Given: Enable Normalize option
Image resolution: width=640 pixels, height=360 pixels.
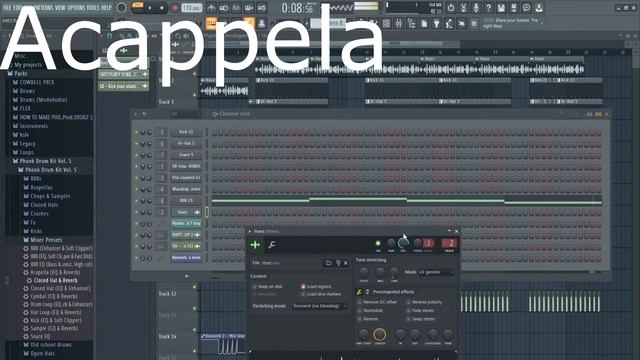Looking at the screenshot, I should 360,311.
